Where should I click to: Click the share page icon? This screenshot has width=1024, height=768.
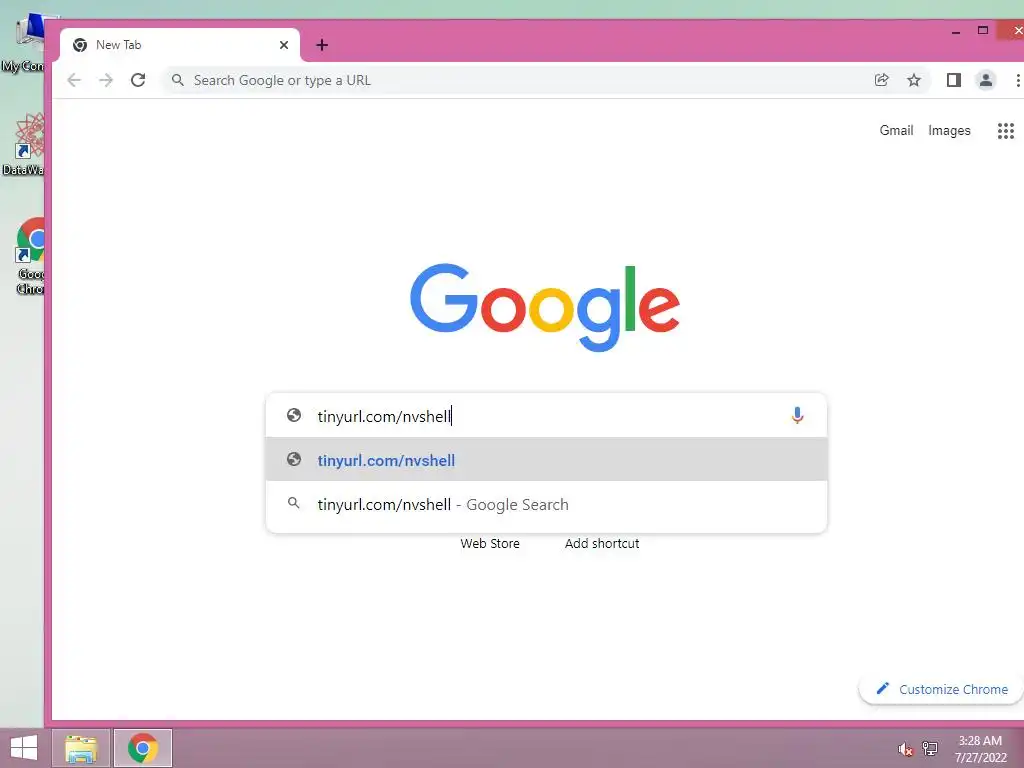(882, 80)
